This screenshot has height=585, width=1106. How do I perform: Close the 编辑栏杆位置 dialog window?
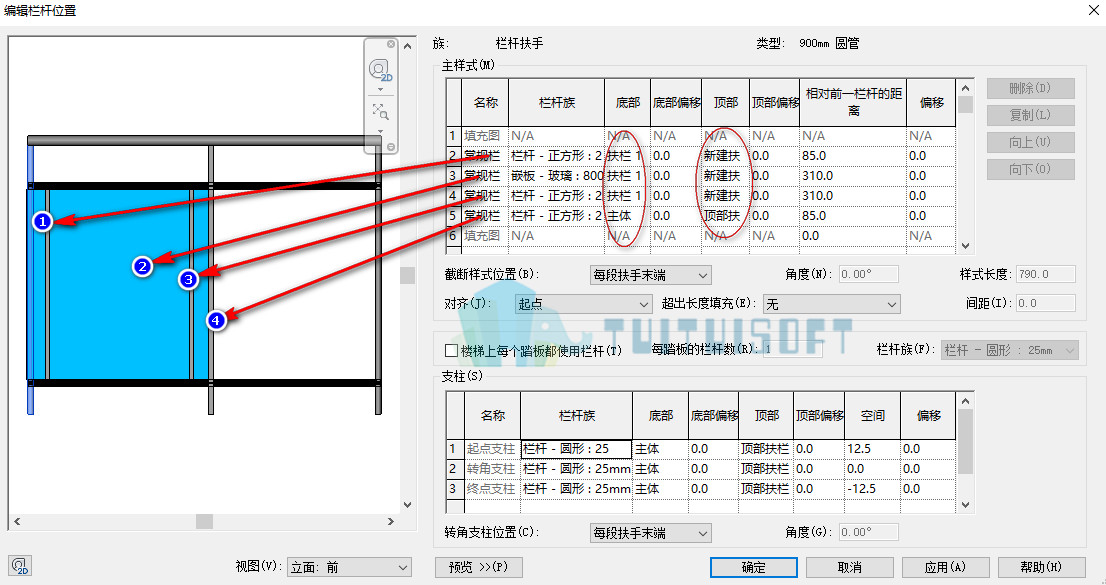pyautogui.click(x=1093, y=10)
